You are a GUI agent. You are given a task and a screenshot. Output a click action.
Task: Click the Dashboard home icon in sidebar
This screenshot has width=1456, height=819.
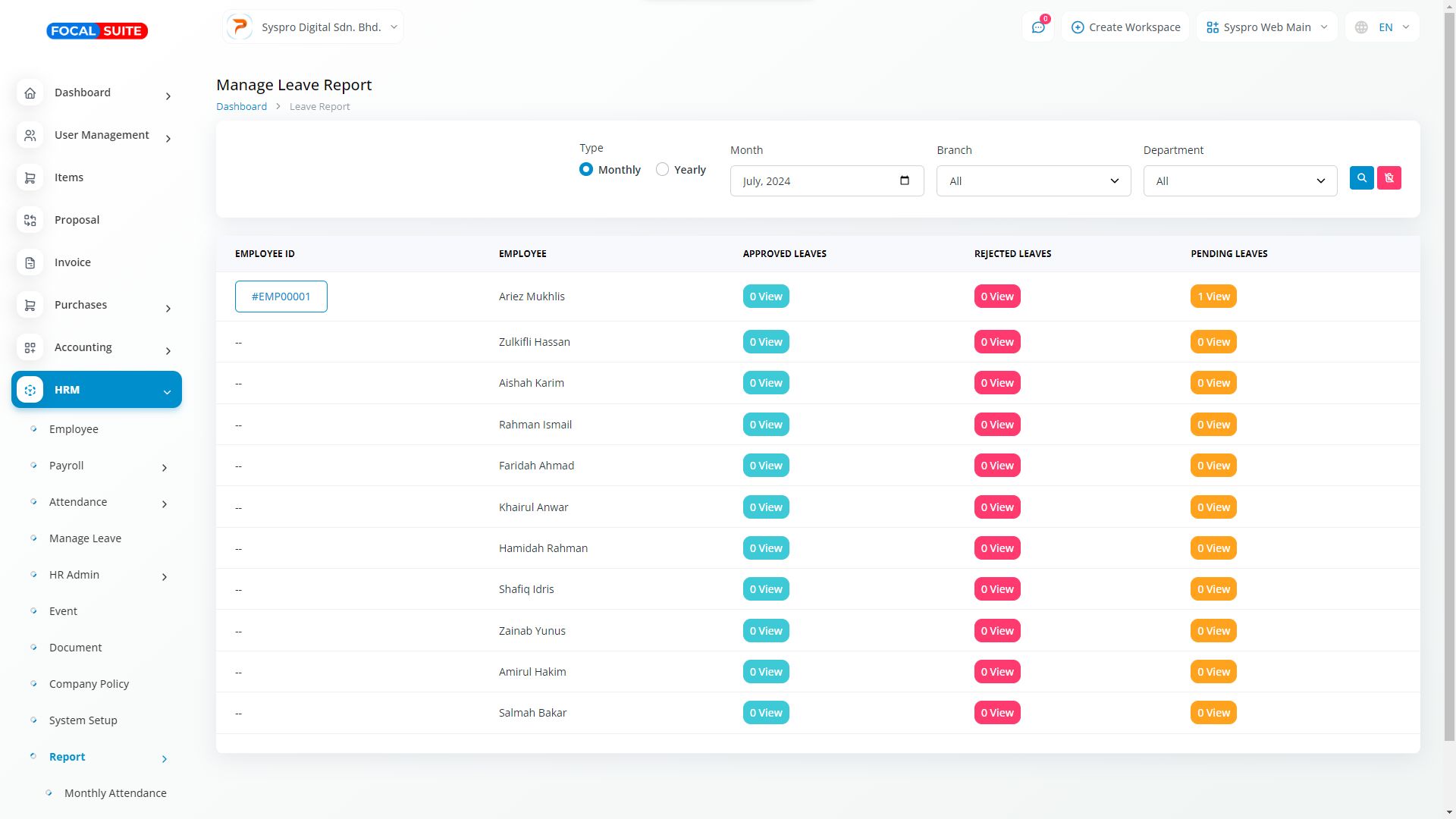[30, 93]
